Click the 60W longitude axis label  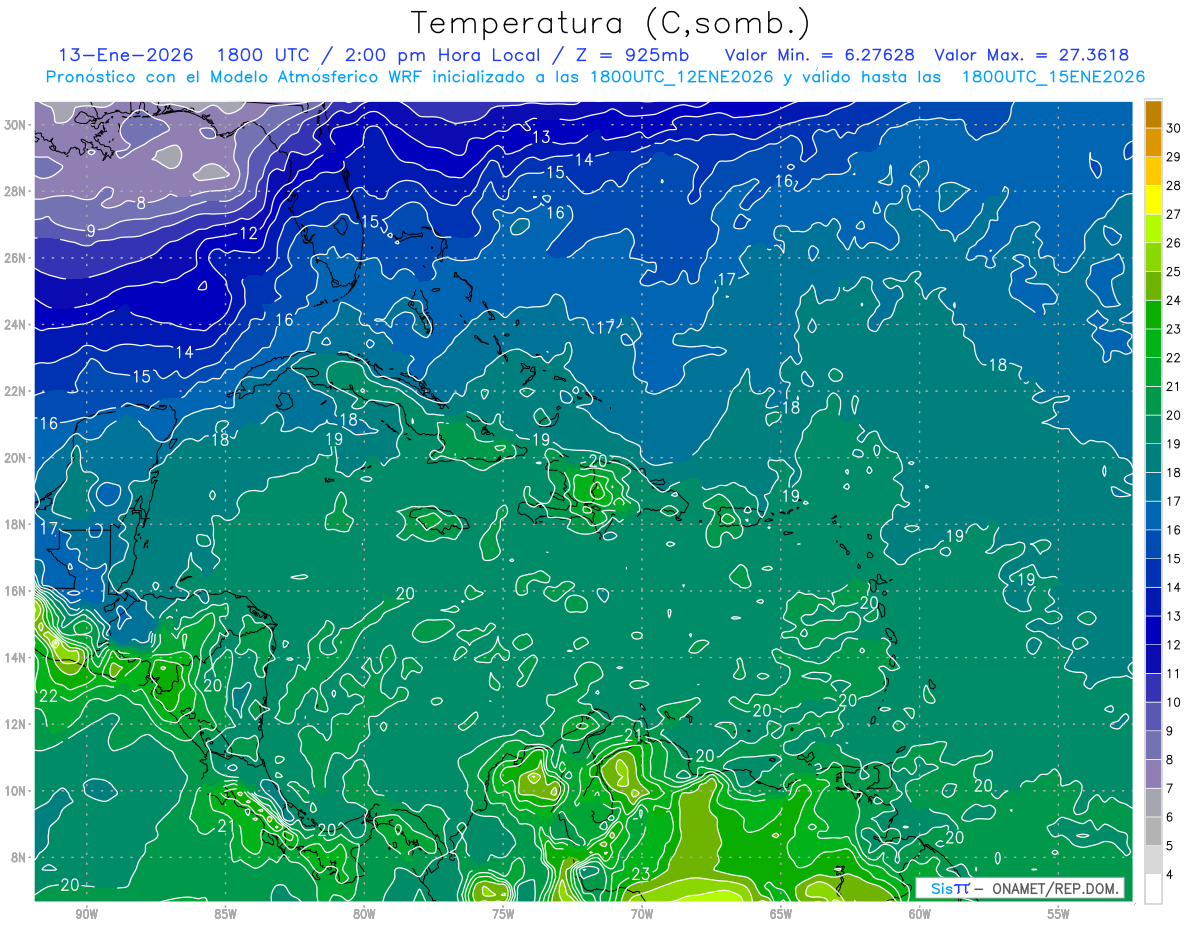(920, 914)
